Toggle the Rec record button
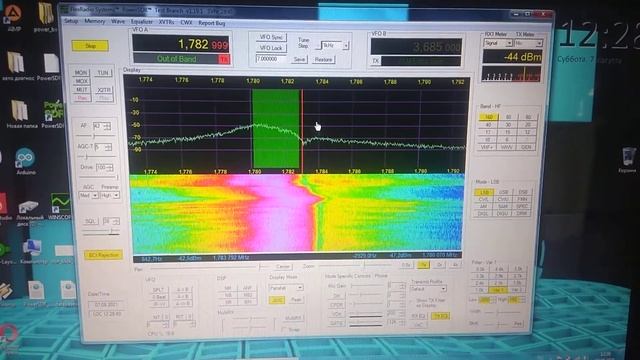Image resolution: width=640 pixels, height=360 pixels. coord(82,98)
